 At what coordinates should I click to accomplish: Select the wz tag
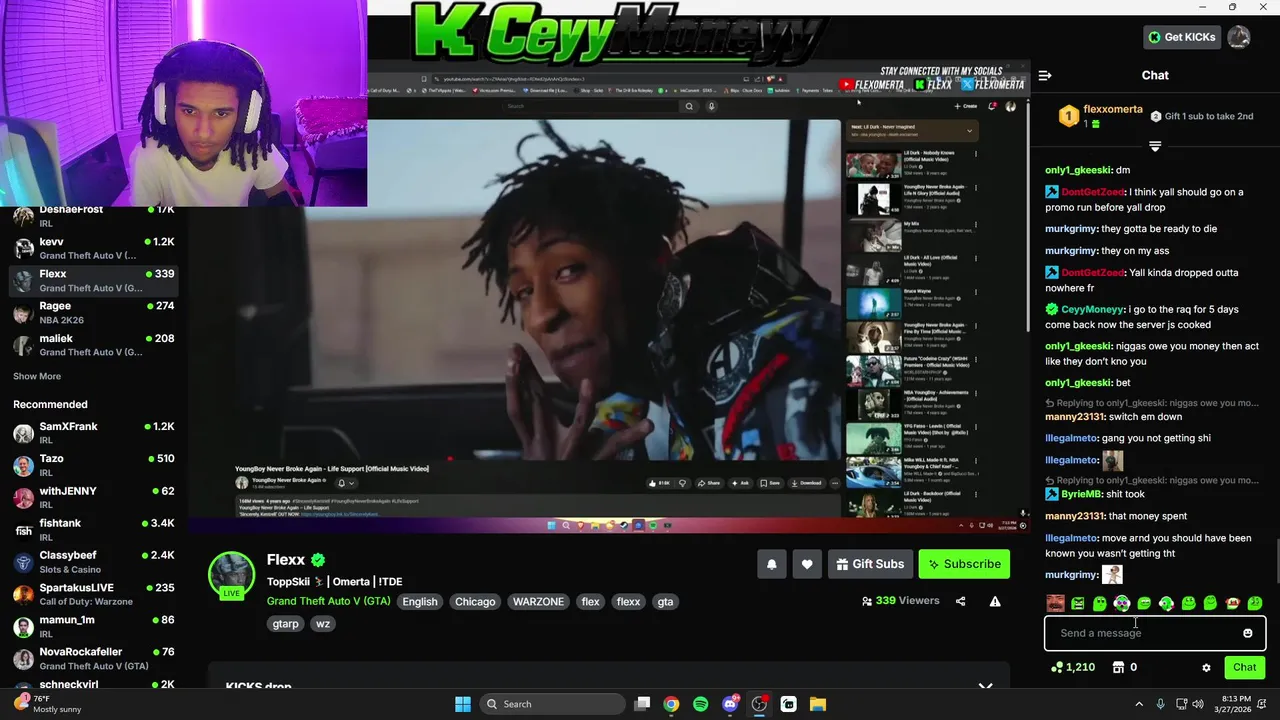[x=323, y=624]
